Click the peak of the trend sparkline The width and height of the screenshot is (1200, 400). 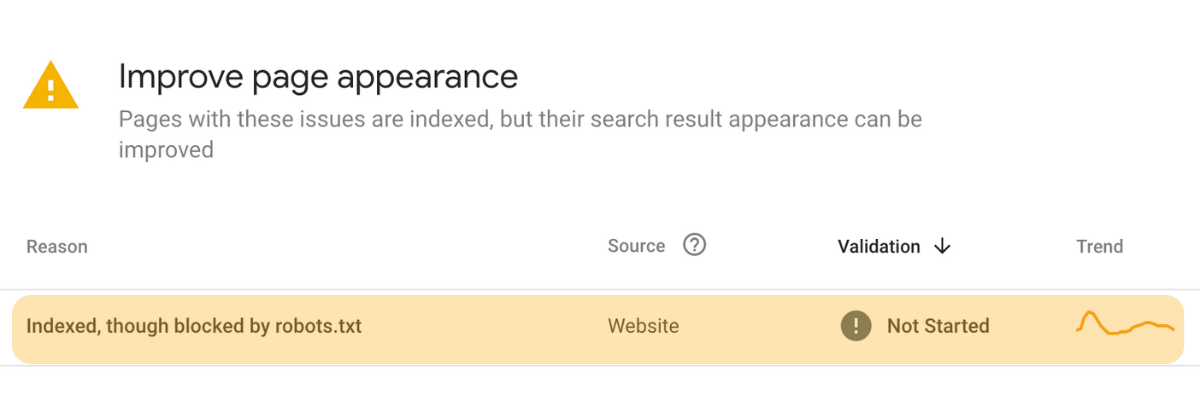[1091, 314]
